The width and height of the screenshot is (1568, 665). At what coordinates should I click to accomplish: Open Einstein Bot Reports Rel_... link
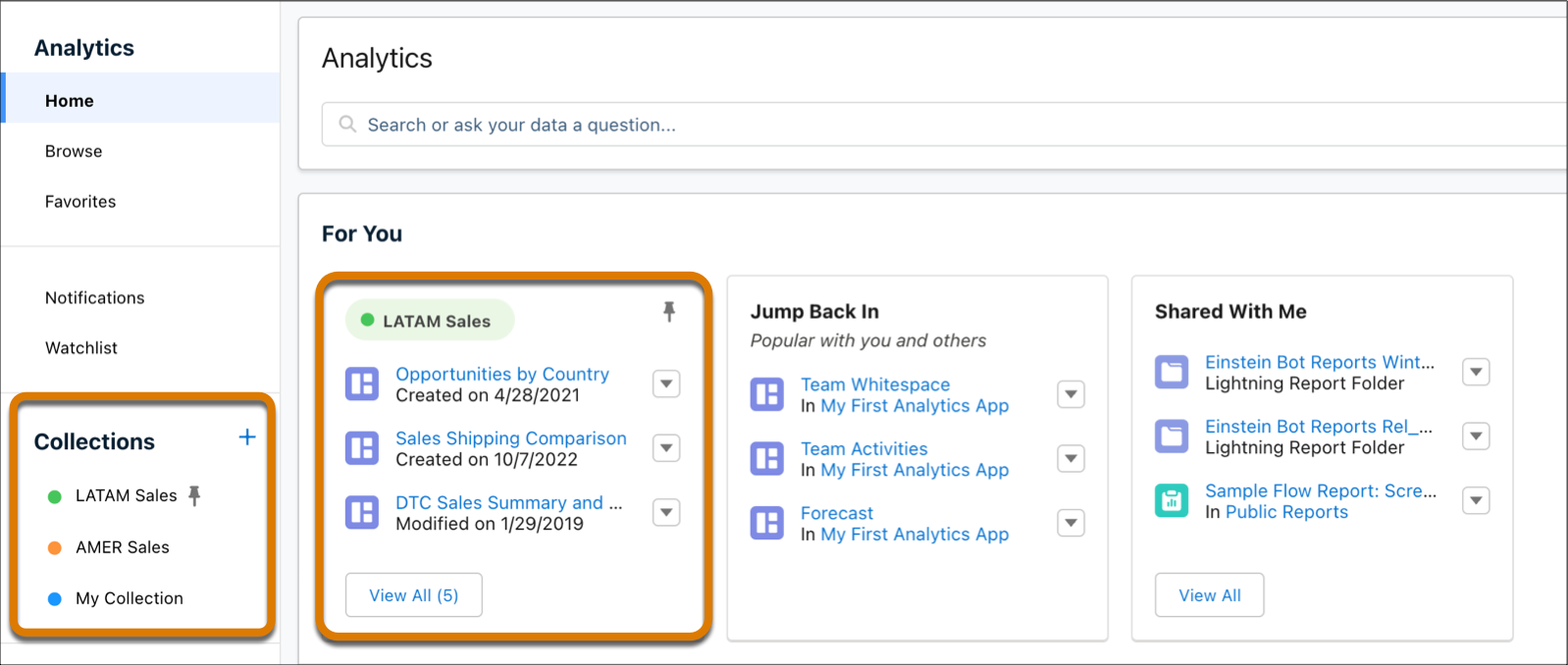[1319, 427]
